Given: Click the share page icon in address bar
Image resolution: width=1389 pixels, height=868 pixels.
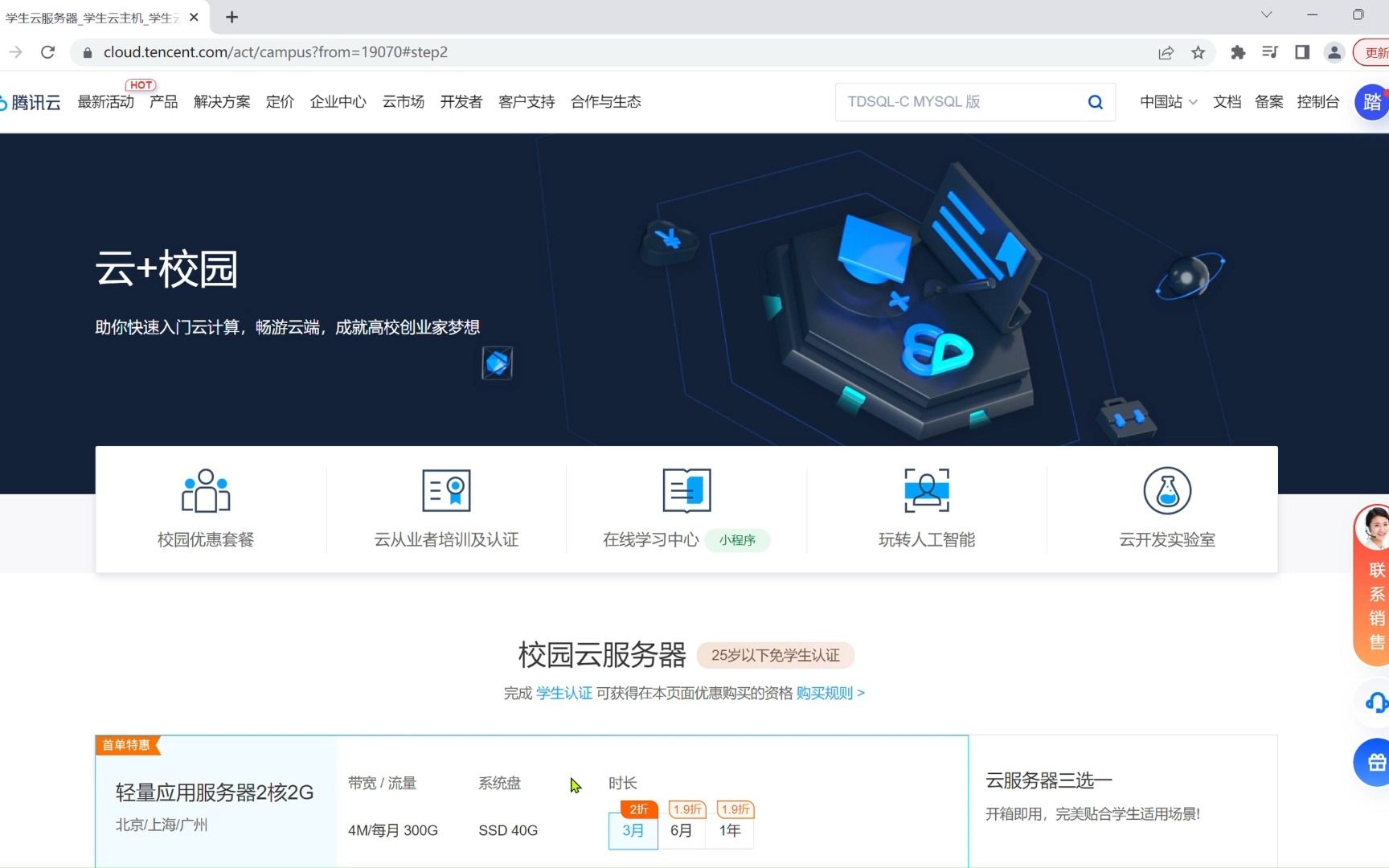Looking at the screenshot, I should click(1166, 52).
